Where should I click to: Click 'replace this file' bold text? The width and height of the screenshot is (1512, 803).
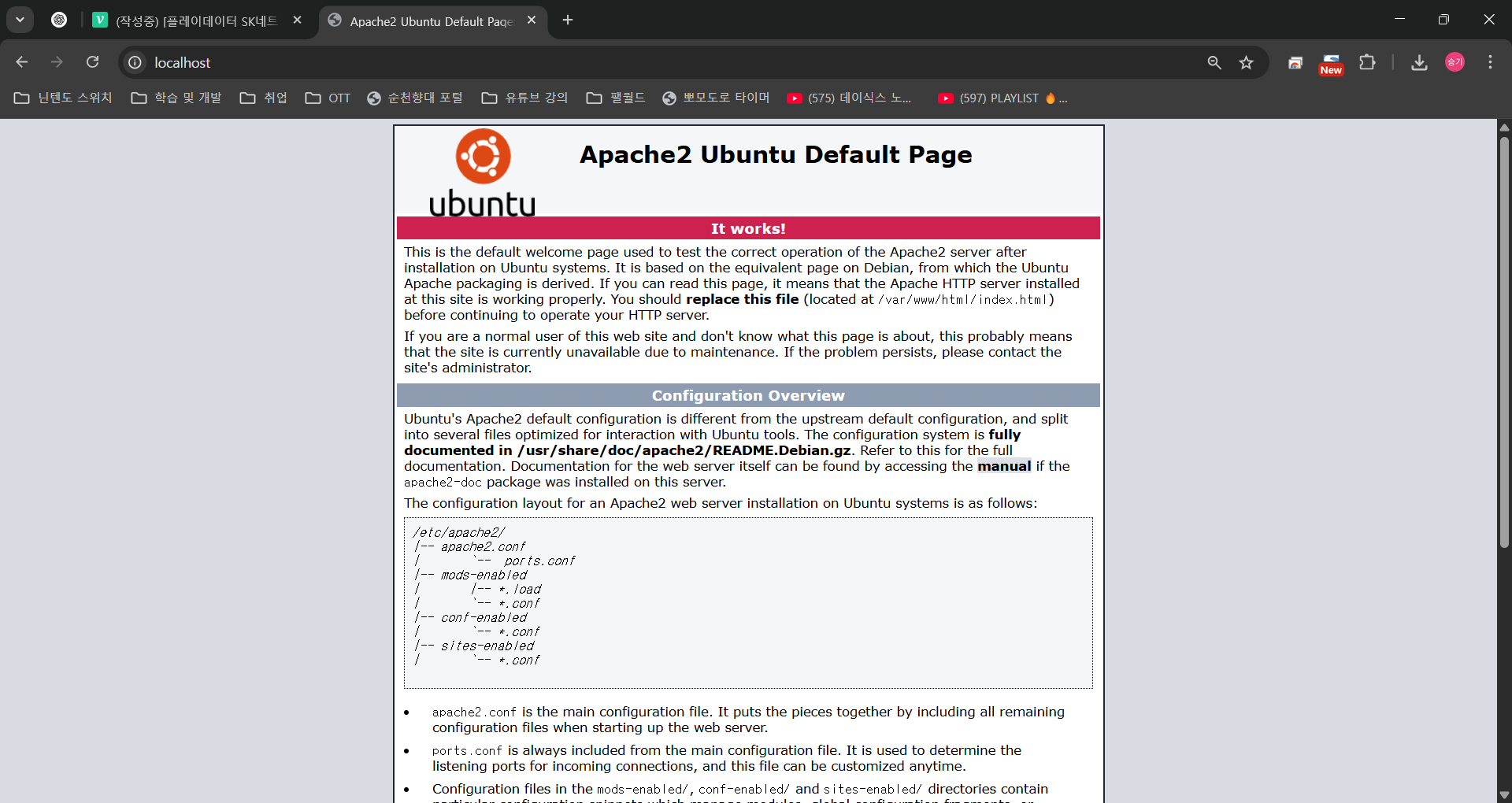(x=742, y=299)
